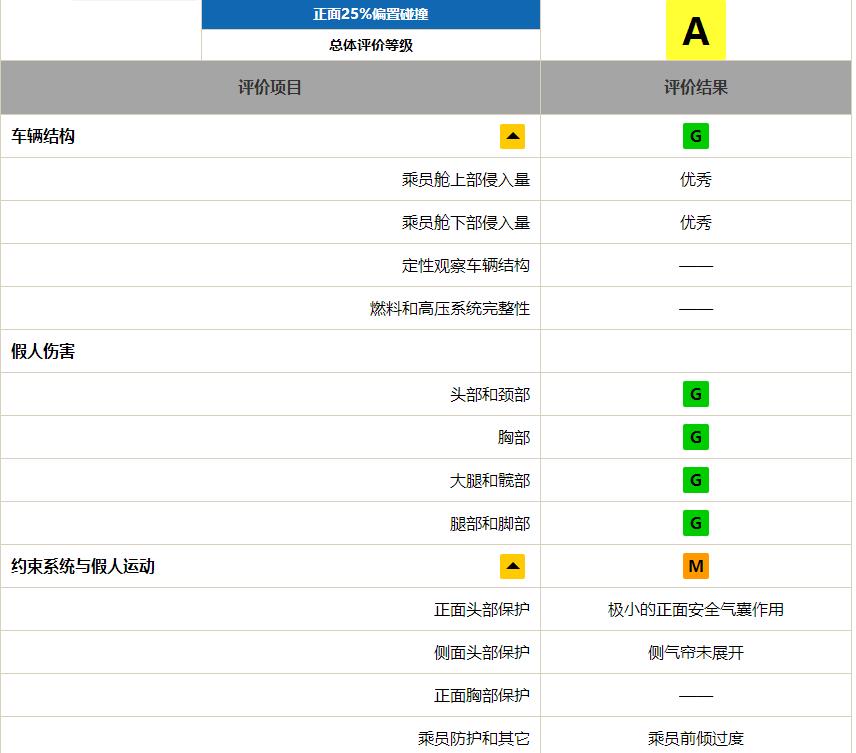Click 优秀 result for 乘员舱下部侵入量
The image size is (856, 753).
pyautogui.click(x=696, y=222)
